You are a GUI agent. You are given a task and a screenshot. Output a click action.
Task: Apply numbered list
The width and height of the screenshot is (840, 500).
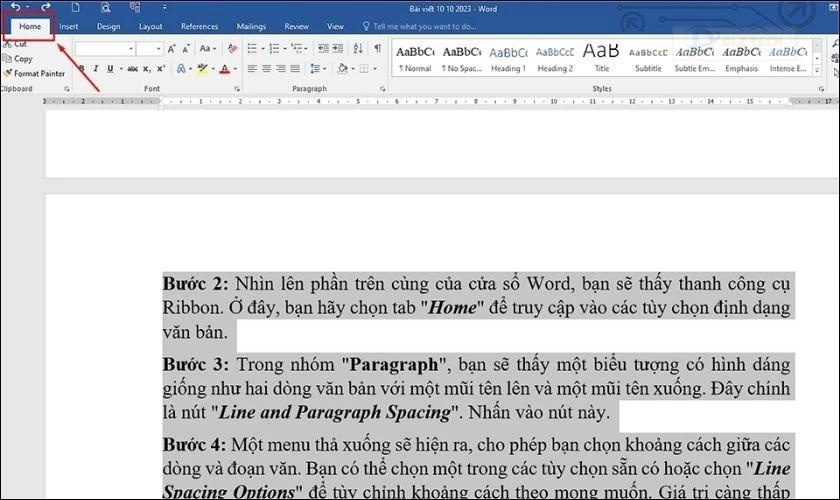(x=274, y=49)
